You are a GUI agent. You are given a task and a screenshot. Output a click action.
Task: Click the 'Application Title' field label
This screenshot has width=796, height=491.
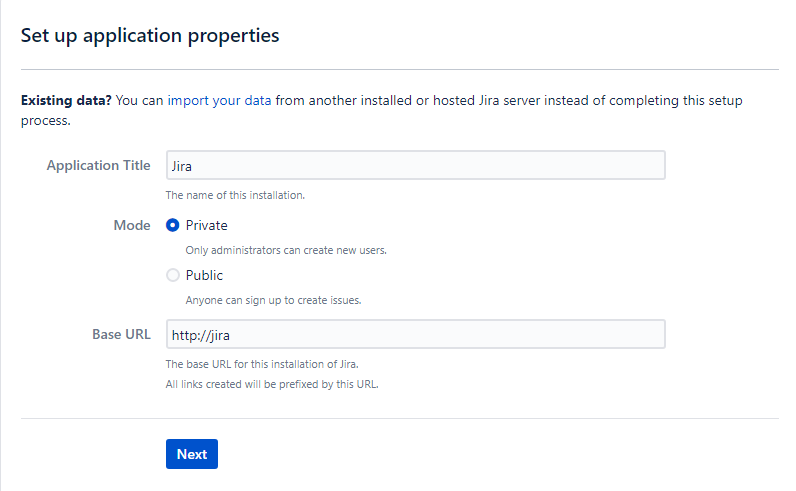click(x=98, y=165)
